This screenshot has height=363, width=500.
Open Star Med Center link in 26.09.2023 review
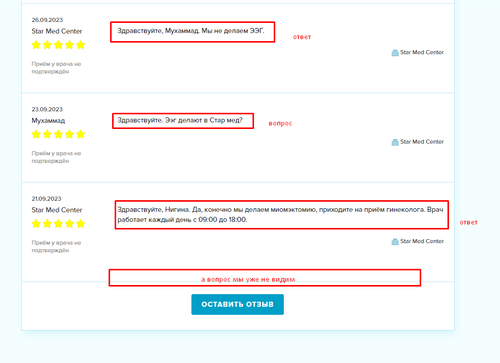coord(422,52)
